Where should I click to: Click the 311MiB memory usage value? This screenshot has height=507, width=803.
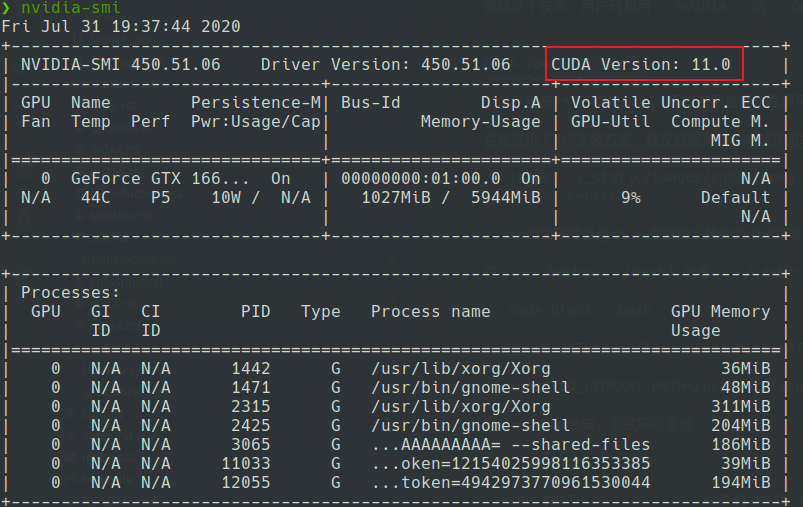(x=741, y=406)
